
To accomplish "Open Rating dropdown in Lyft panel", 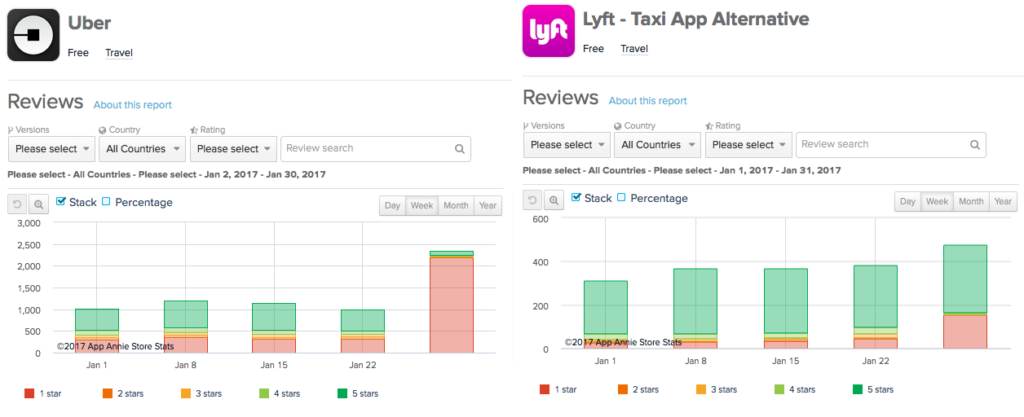I will tap(748, 145).
